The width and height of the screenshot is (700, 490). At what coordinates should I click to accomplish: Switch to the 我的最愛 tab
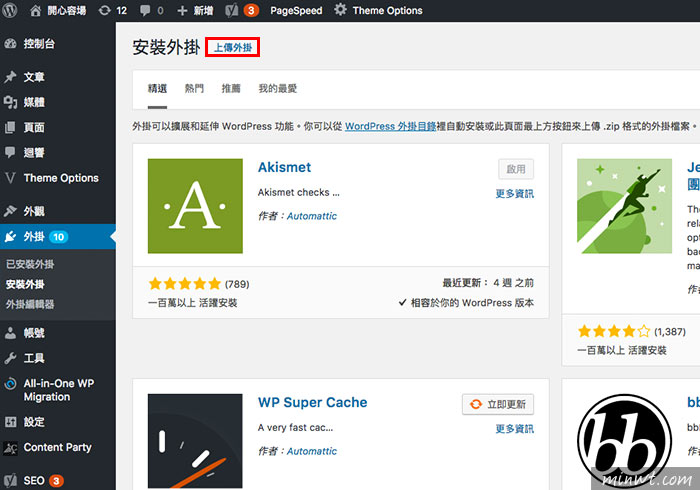[278, 89]
